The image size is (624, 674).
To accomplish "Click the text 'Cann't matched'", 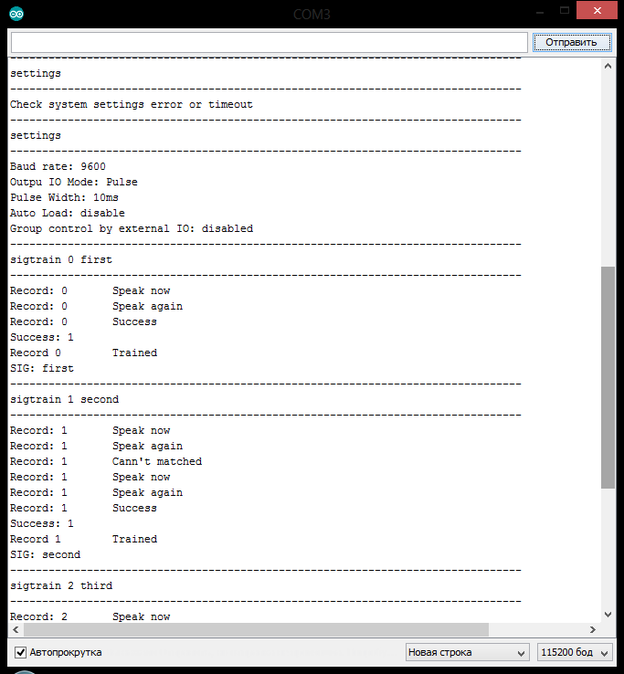I will [157, 461].
